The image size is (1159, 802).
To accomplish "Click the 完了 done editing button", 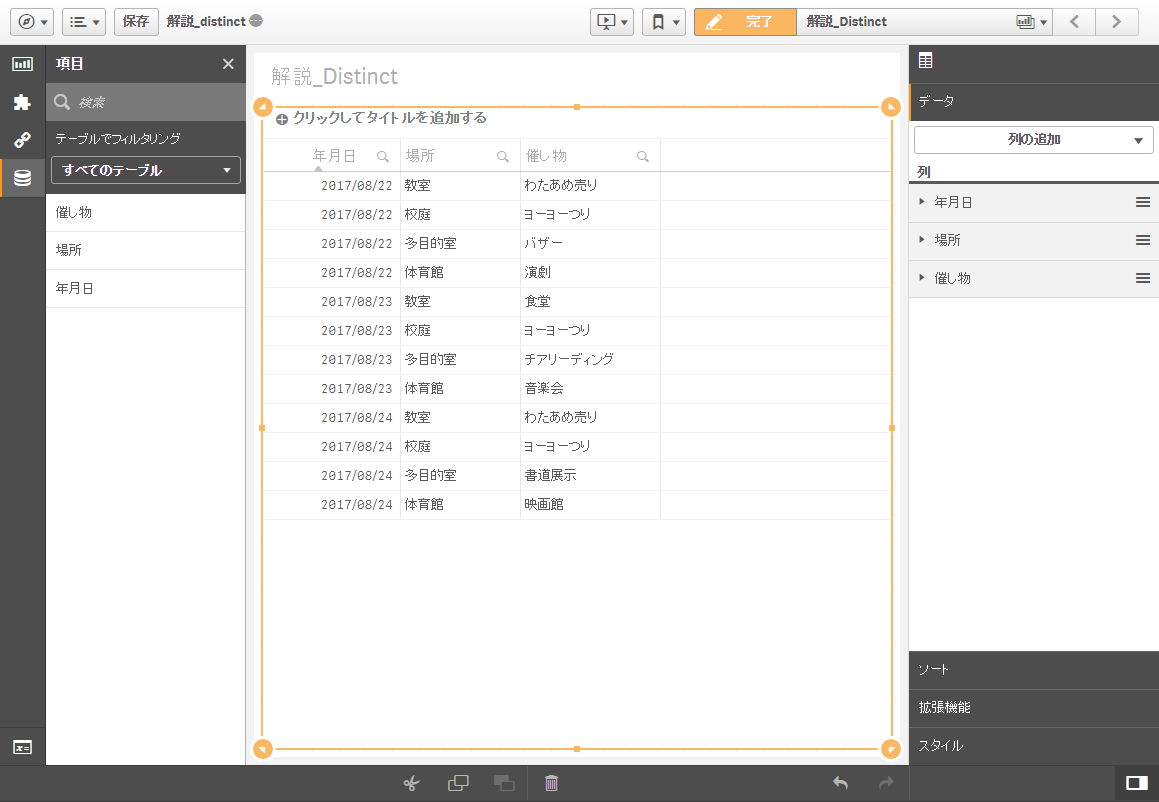I will point(745,21).
